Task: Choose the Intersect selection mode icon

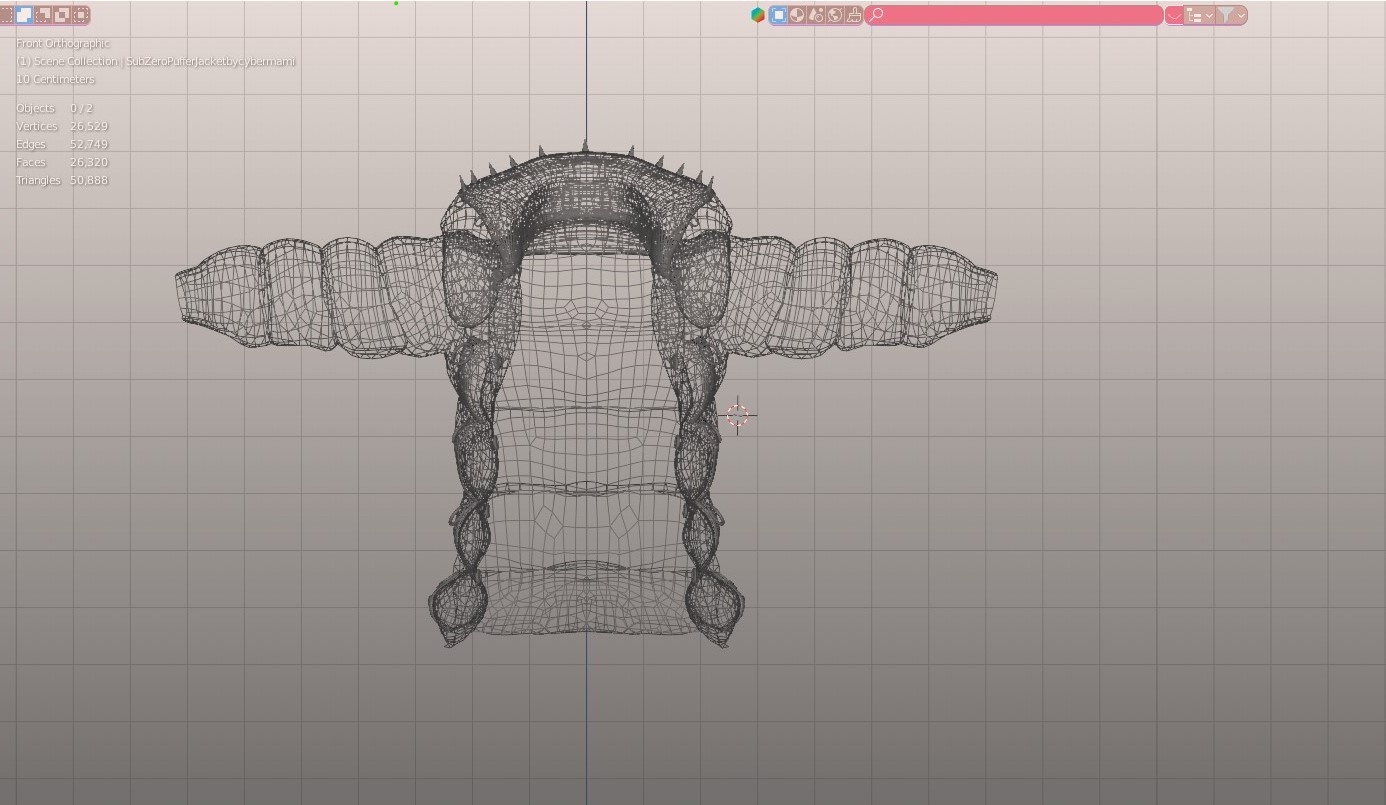Action: coord(81,15)
